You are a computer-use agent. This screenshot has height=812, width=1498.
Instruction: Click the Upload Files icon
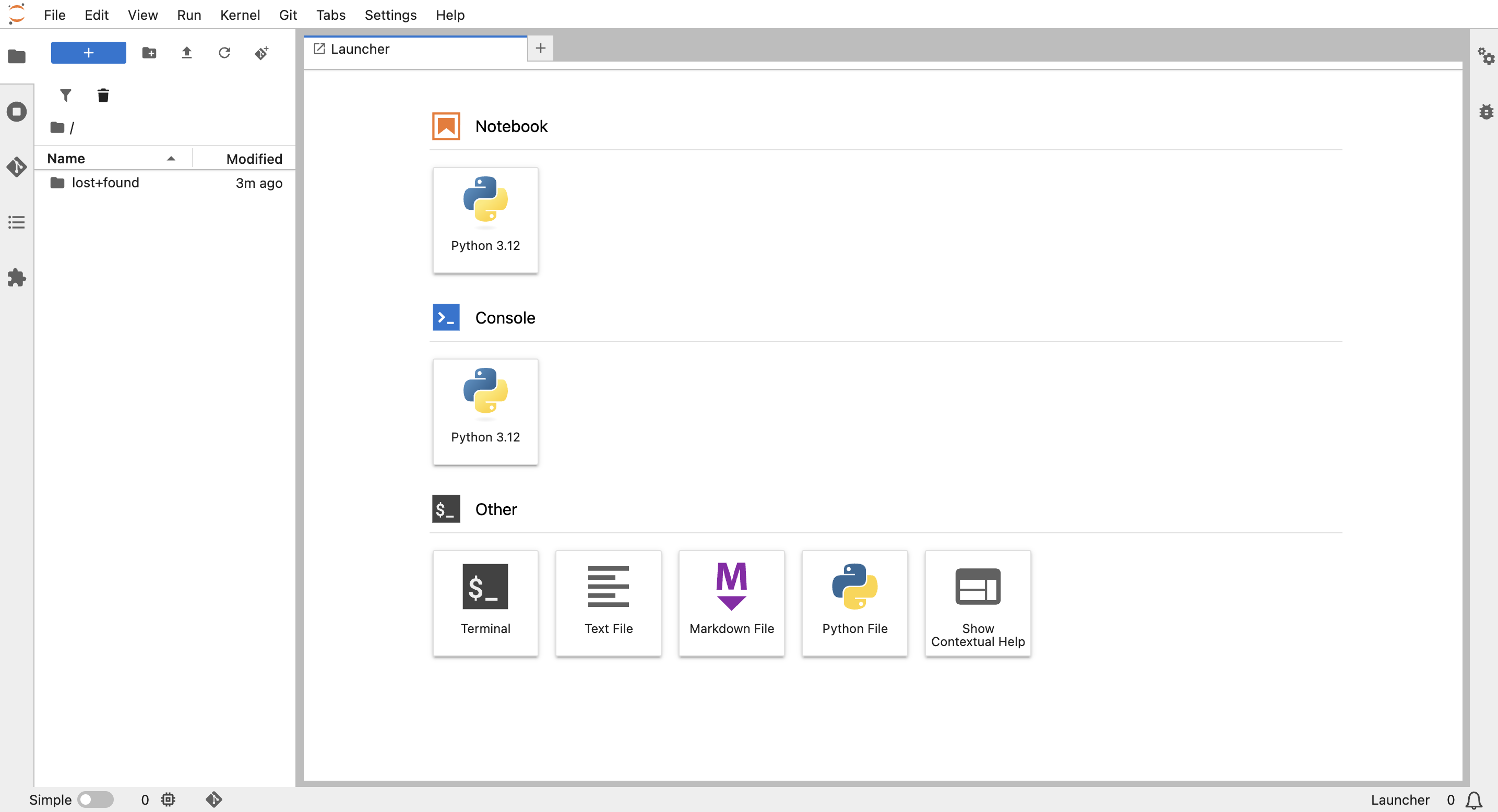click(186, 53)
